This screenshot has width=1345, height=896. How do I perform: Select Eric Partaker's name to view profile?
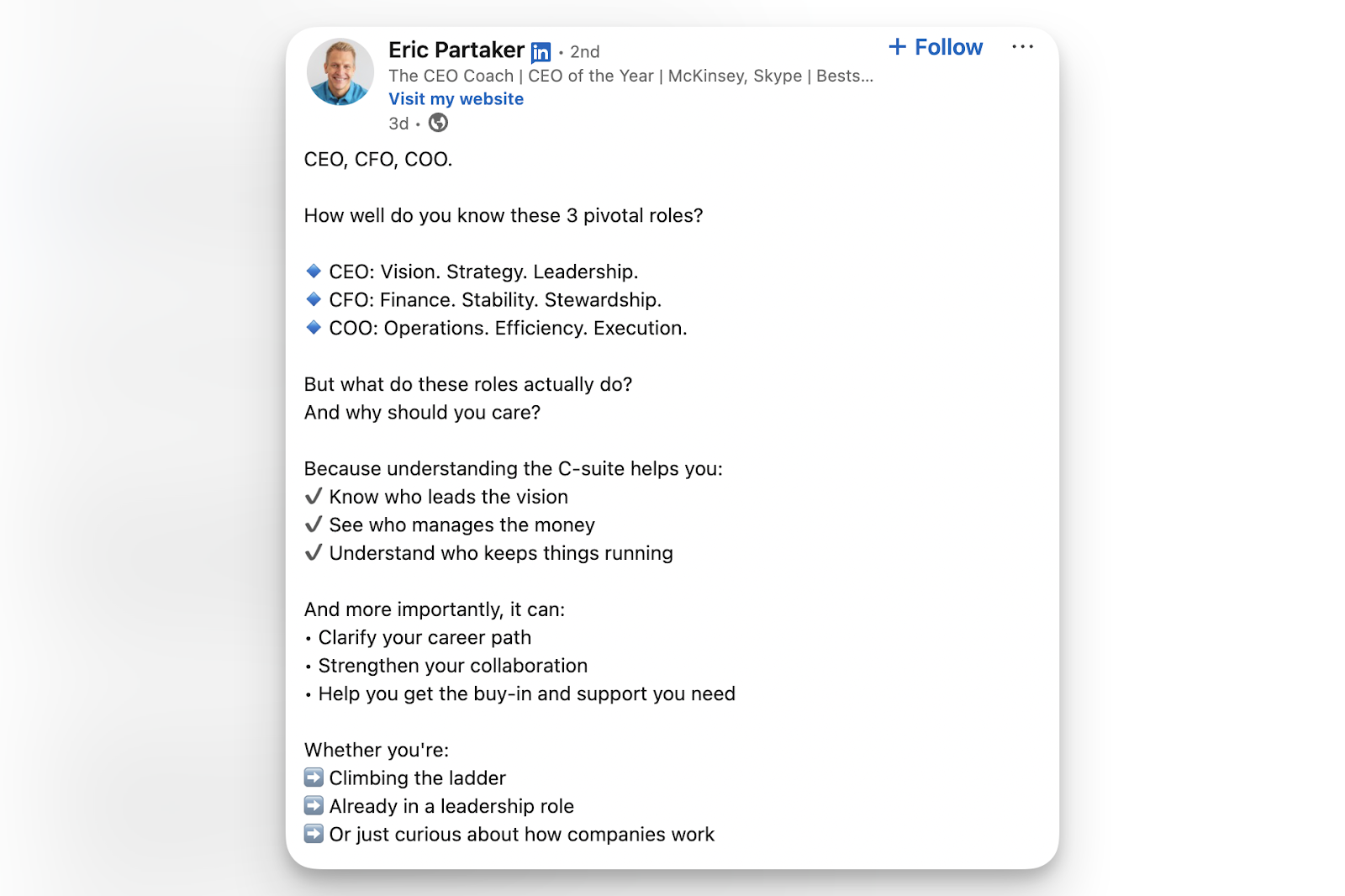tap(456, 50)
